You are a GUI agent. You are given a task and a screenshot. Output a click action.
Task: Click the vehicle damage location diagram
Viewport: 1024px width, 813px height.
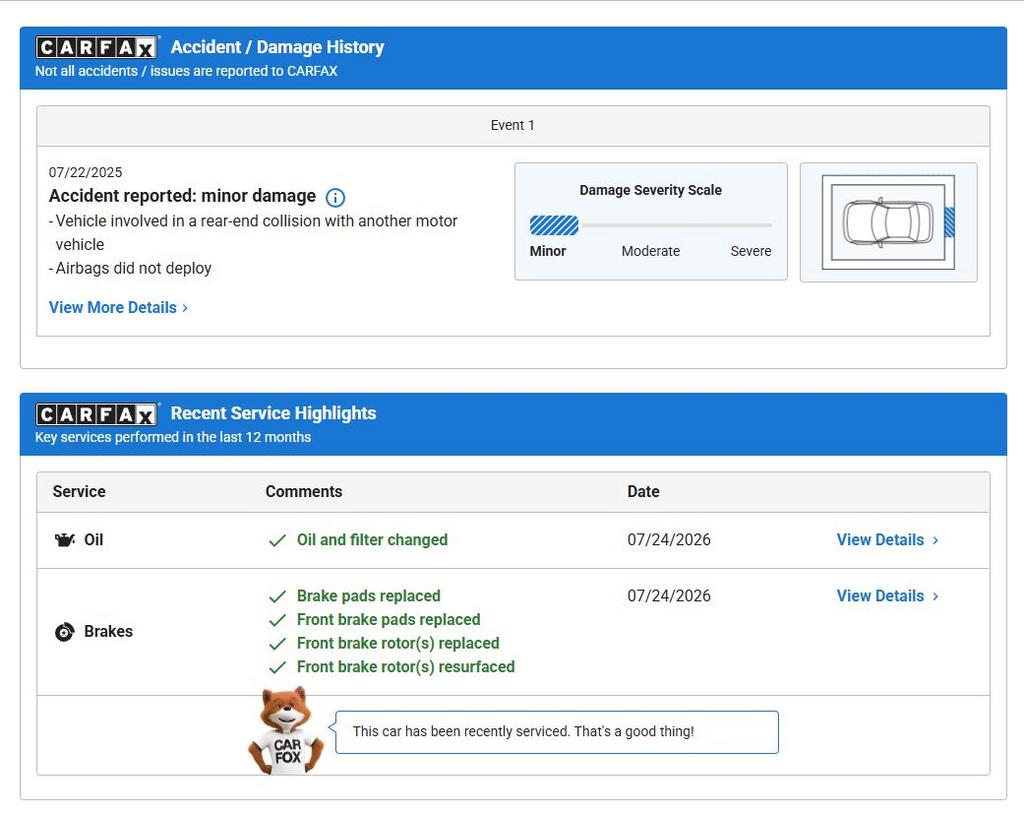888,222
